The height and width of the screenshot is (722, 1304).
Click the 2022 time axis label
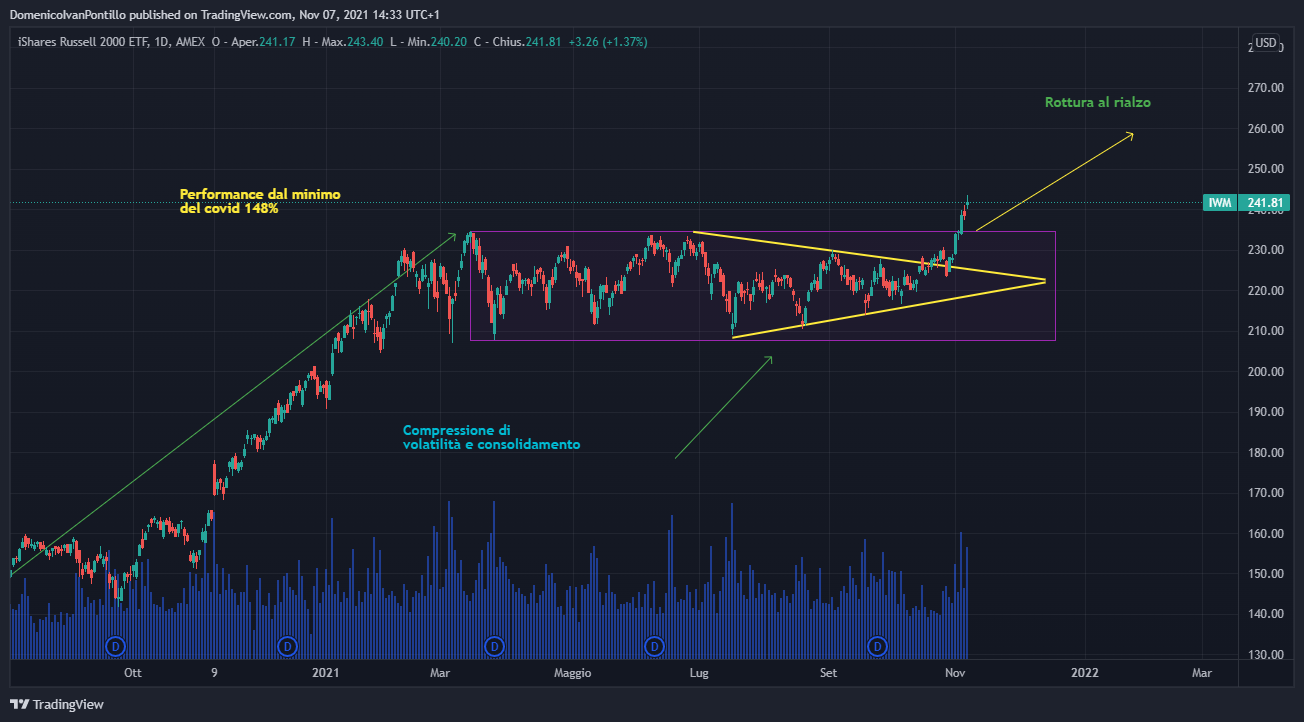(x=1084, y=673)
